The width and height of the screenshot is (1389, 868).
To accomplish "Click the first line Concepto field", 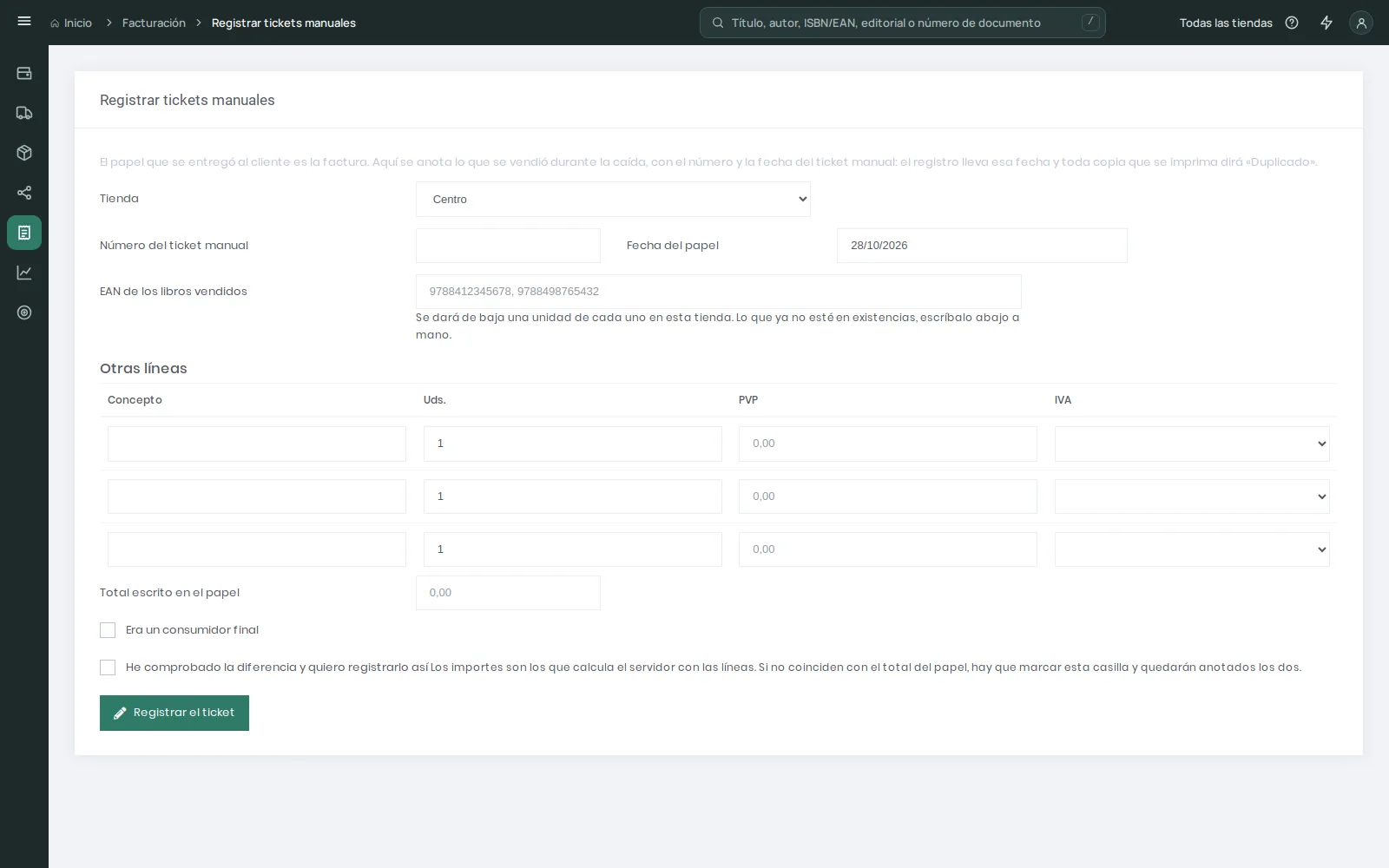I will (257, 444).
